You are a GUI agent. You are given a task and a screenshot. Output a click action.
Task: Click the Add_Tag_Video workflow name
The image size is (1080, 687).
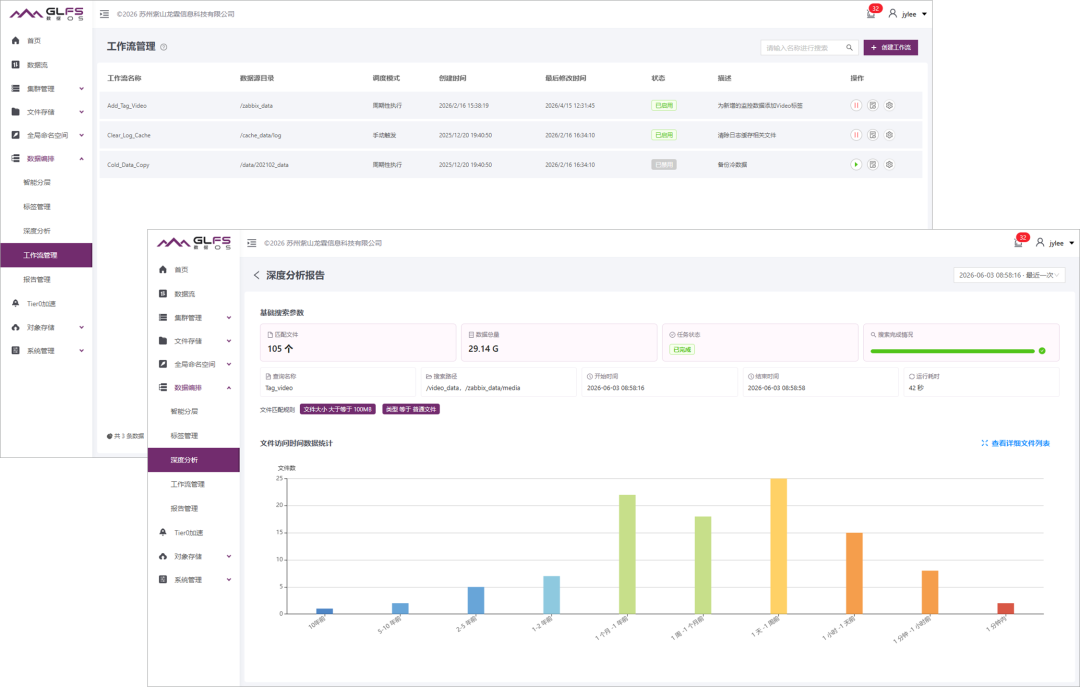click(x=127, y=105)
